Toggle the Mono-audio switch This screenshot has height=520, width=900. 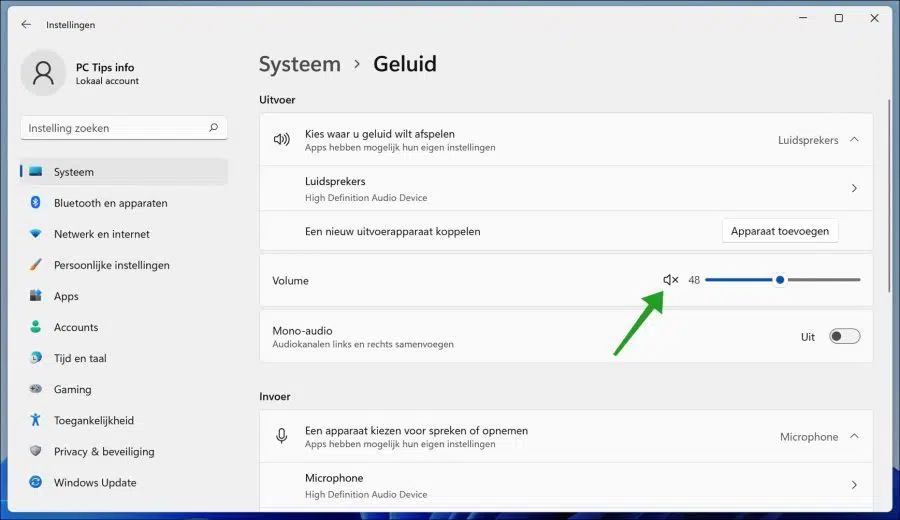tap(844, 336)
